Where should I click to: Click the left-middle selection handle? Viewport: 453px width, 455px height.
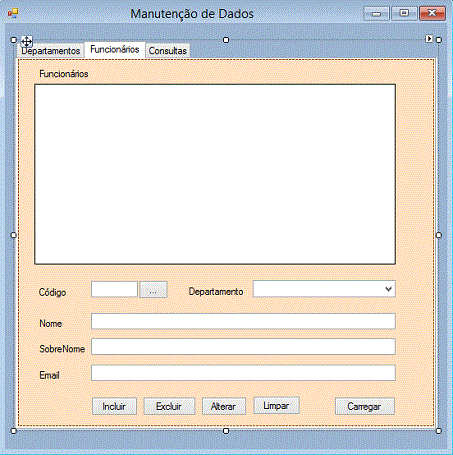13,235
